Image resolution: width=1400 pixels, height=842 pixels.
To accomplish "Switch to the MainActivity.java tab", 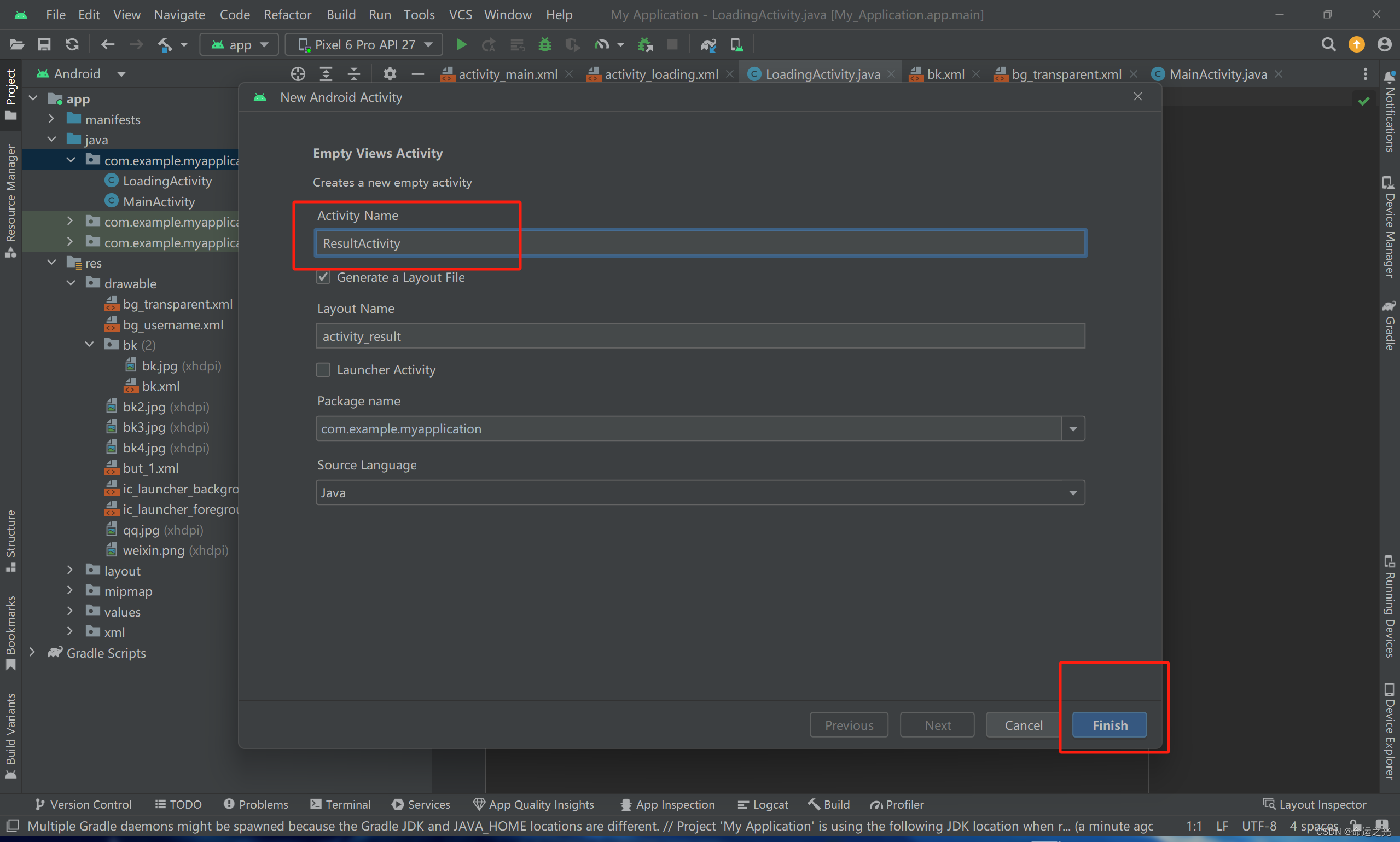I will 1217,74.
